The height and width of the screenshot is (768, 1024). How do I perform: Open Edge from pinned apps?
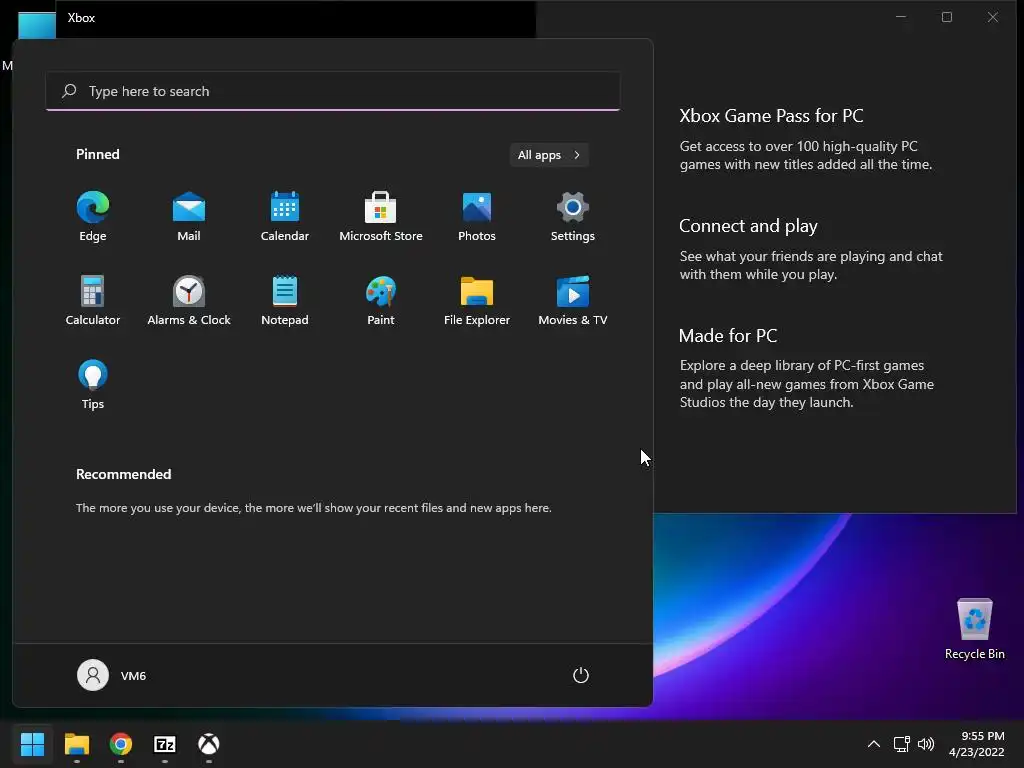[x=93, y=217]
